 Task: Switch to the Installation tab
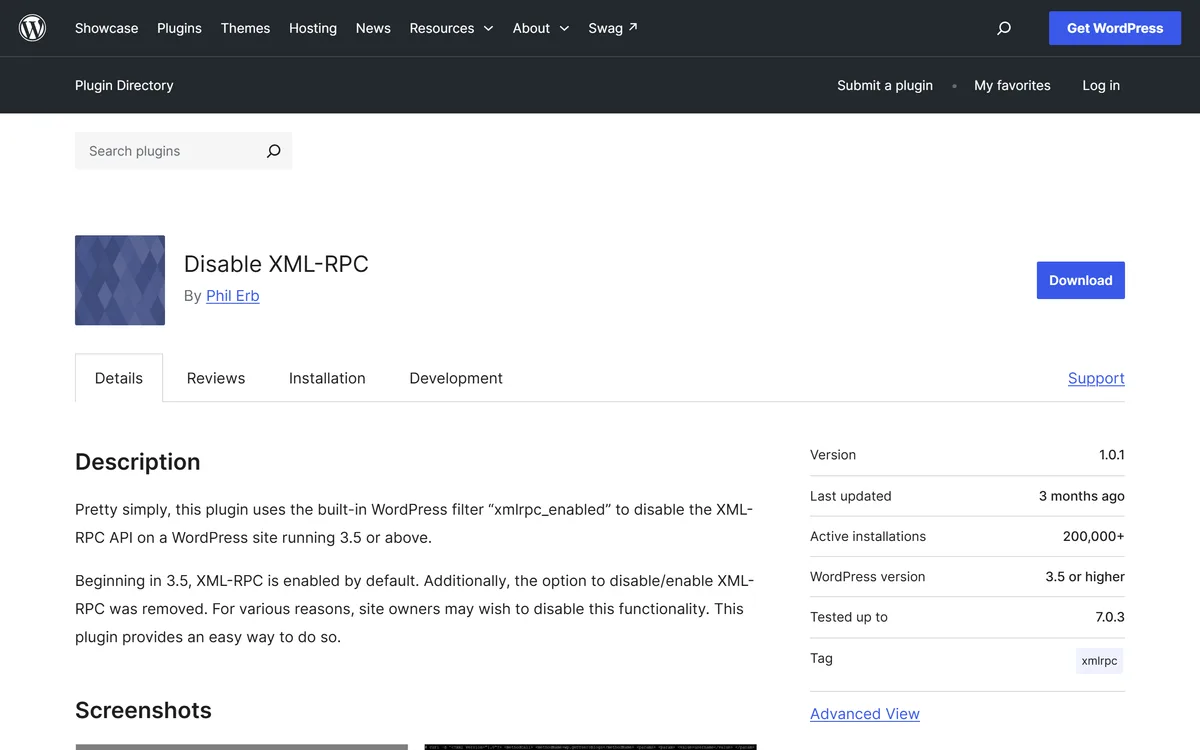327,378
